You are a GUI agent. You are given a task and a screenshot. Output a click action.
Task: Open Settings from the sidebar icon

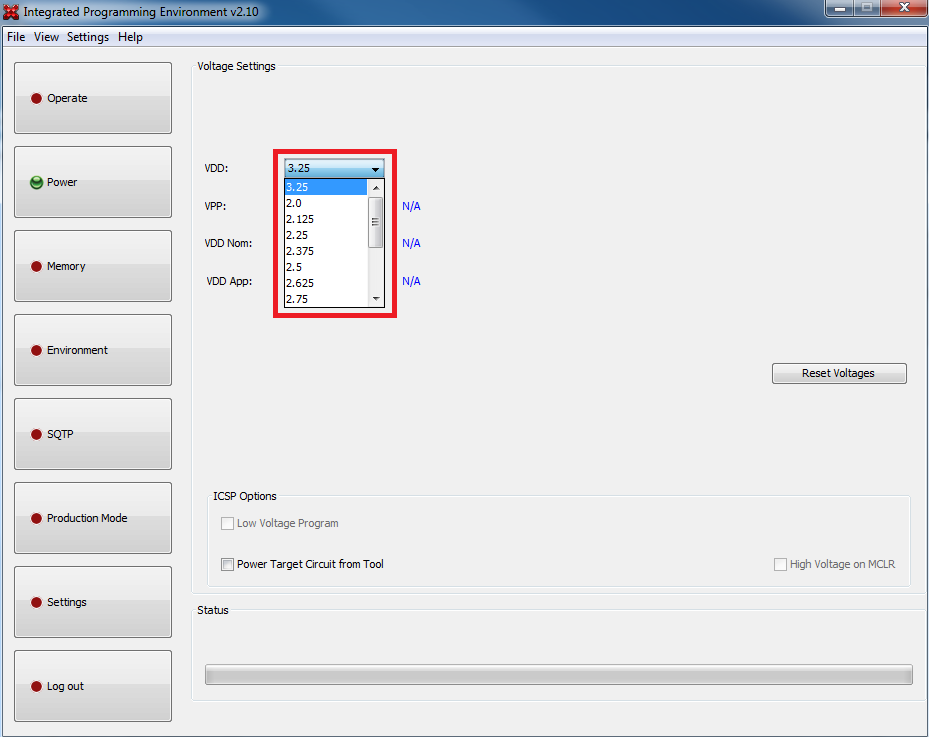click(36, 602)
